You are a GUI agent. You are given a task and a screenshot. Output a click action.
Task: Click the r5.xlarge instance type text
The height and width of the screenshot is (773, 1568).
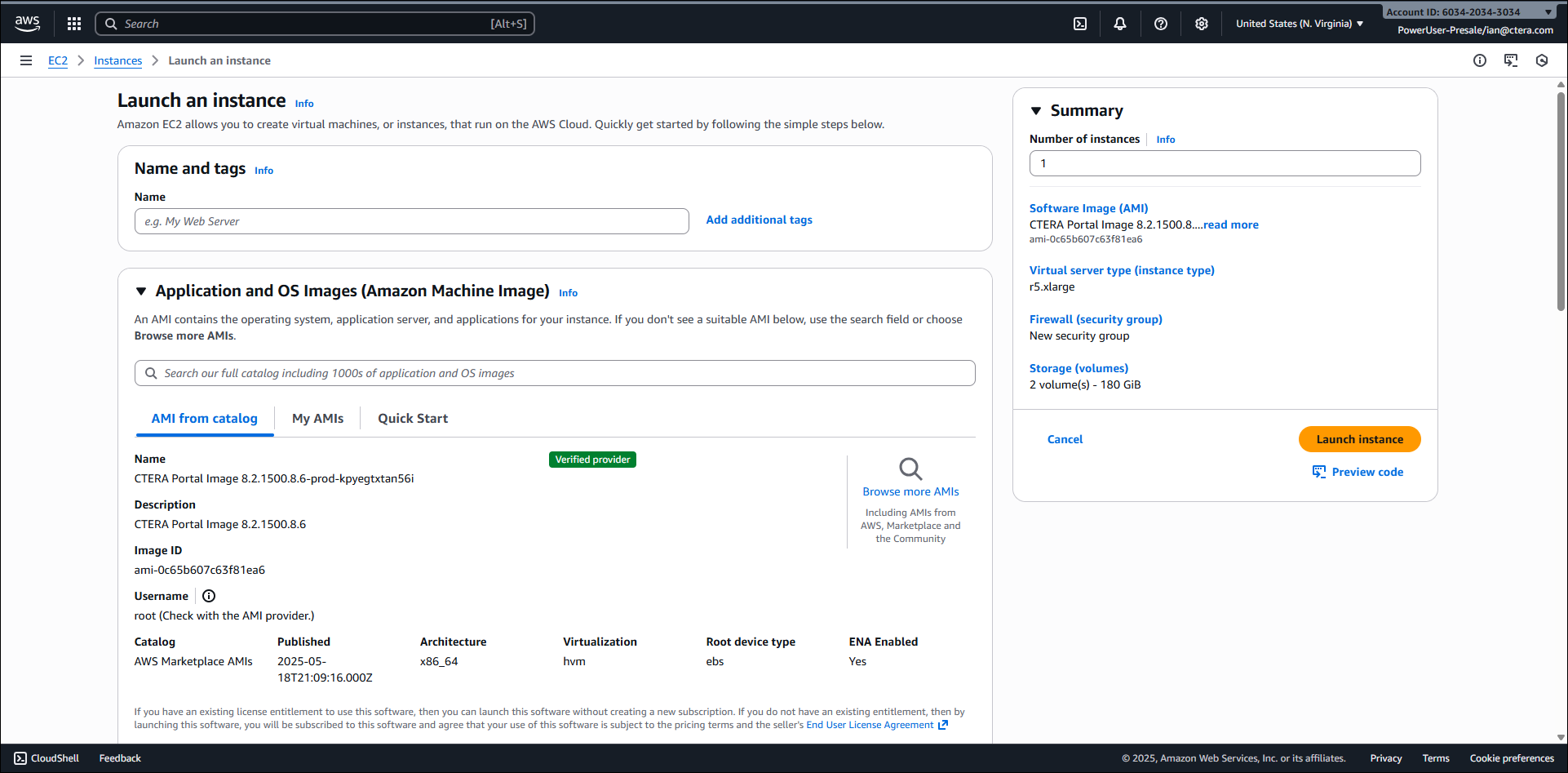point(1052,287)
